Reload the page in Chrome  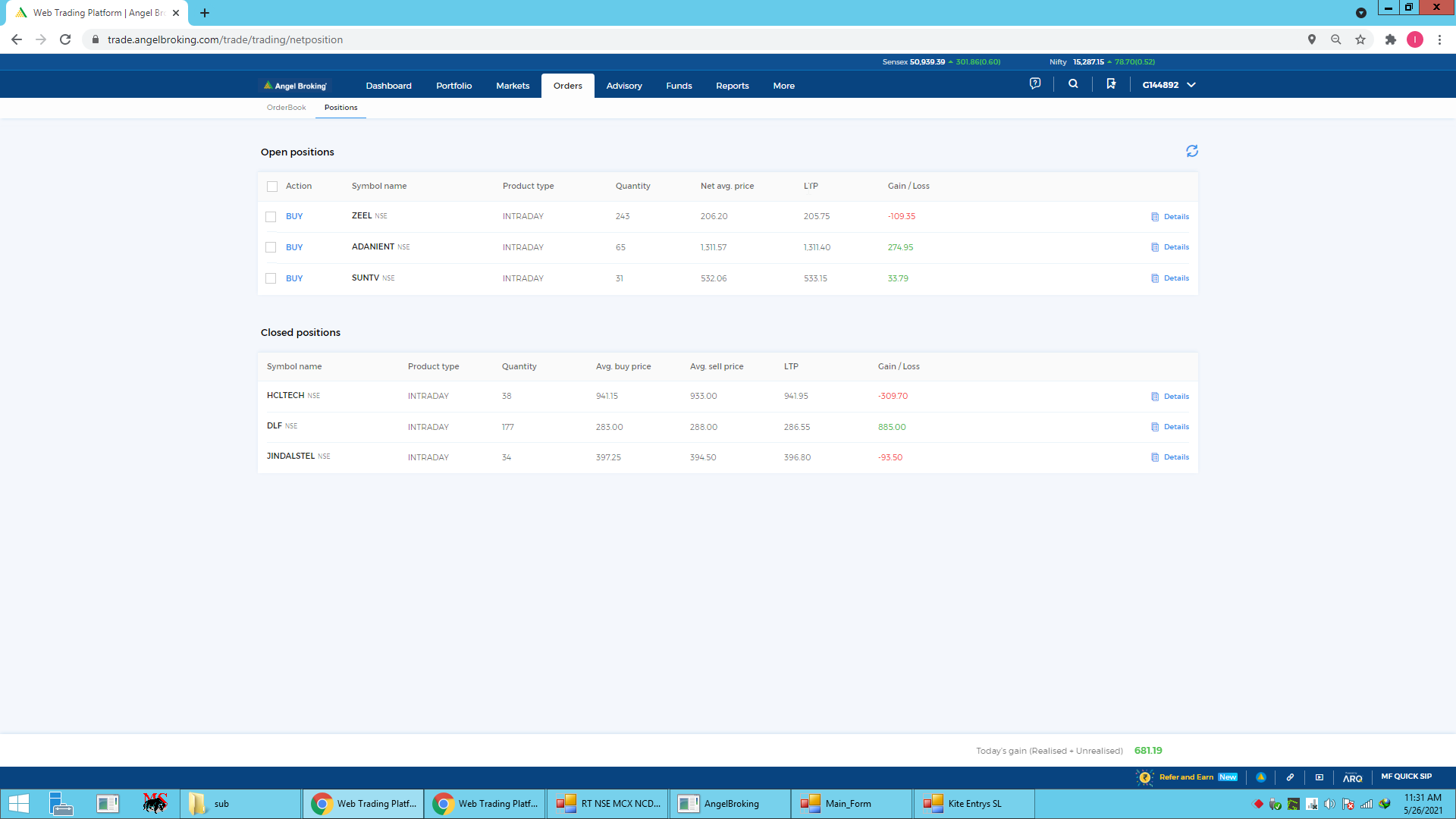click(65, 39)
